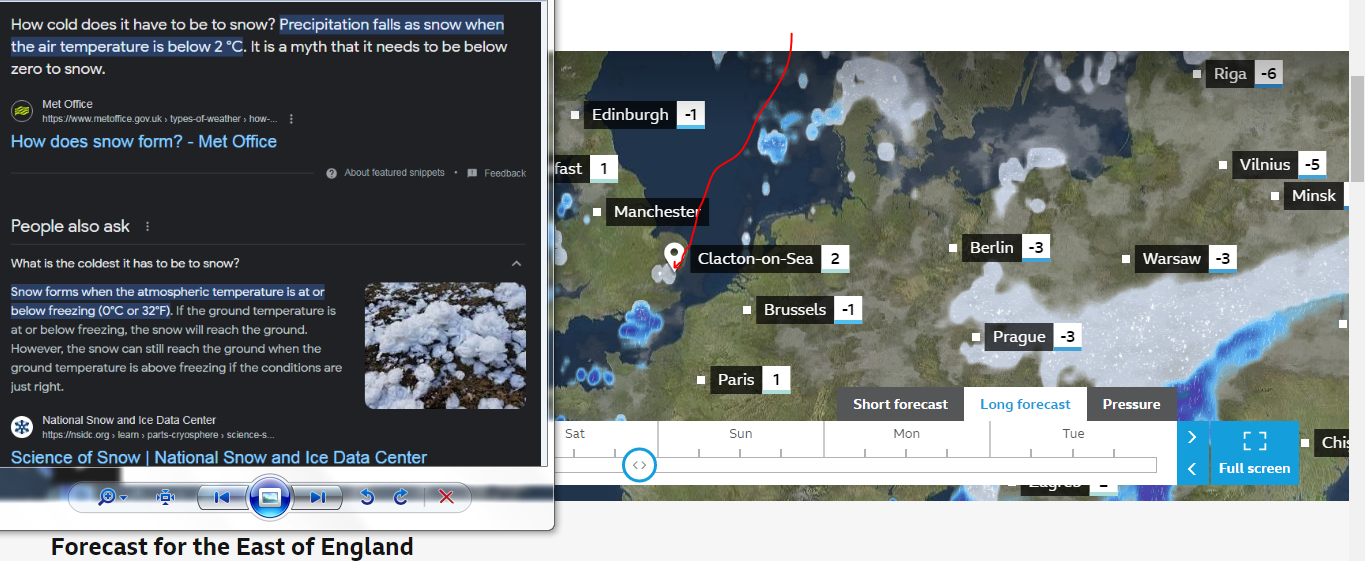Click the timeline slider handle
Image resolution: width=1365 pixels, height=561 pixels.
[x=640, y=465]
